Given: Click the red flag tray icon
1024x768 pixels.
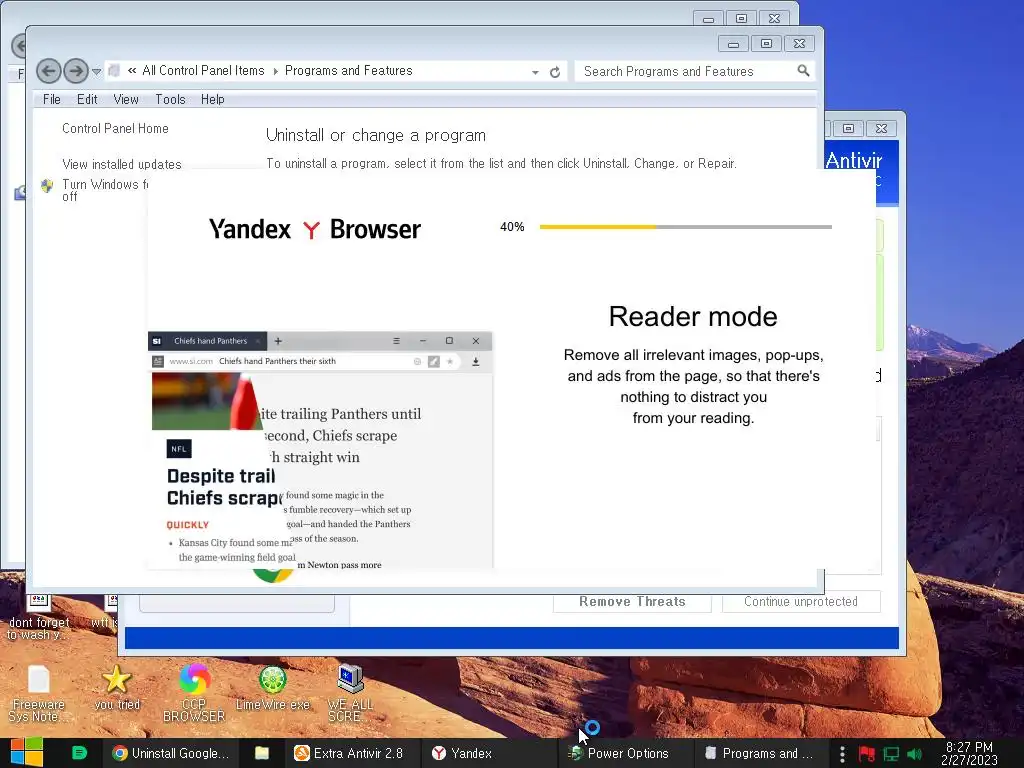Looking at the screenshot, I should click(867, 754).
